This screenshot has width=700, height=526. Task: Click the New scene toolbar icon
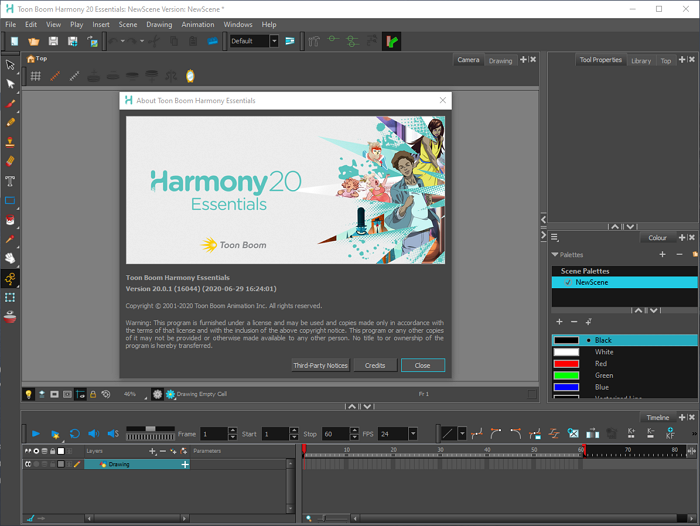point(15,42)
